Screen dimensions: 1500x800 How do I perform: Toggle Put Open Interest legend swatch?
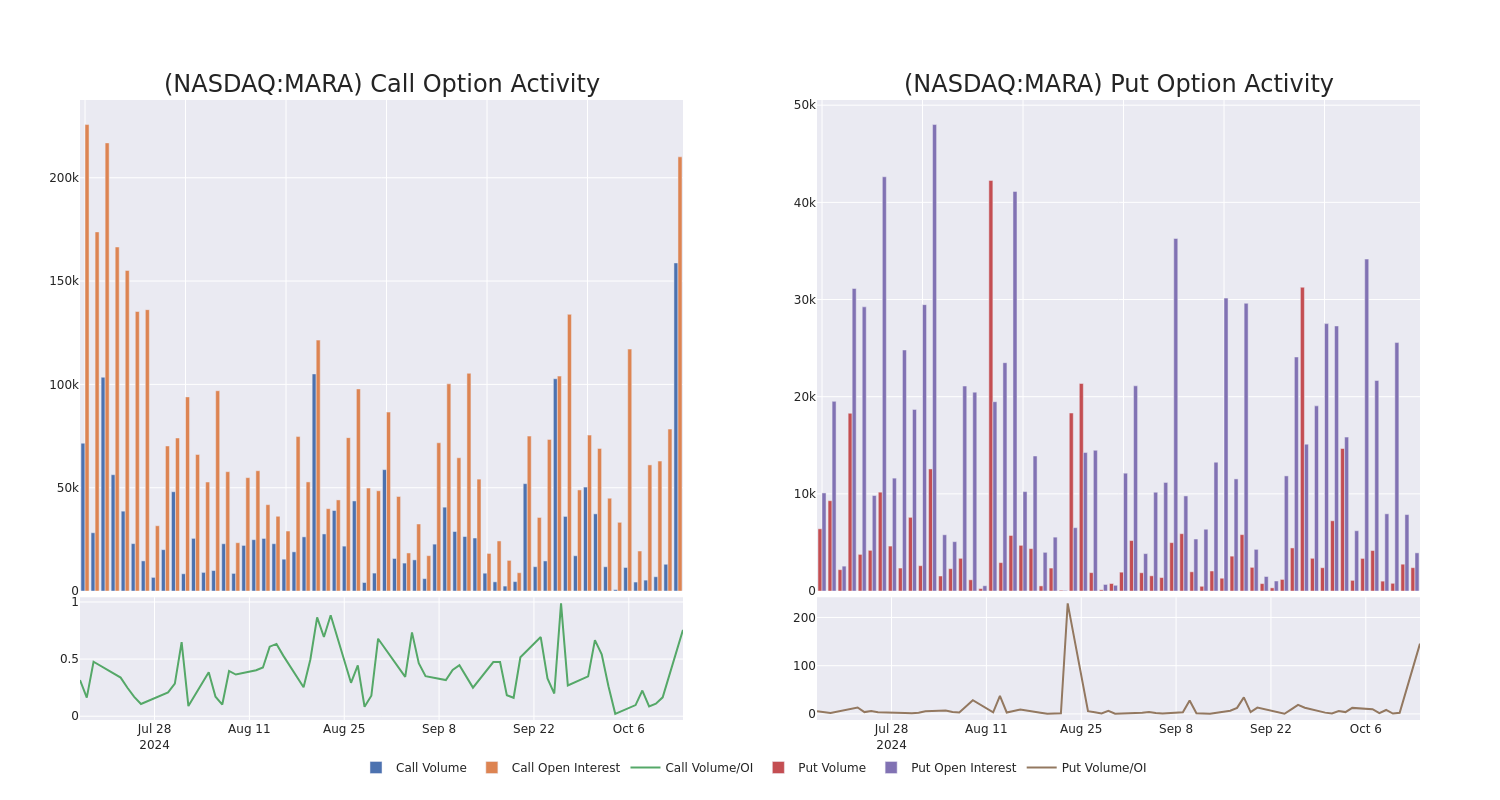click(x=891, y=768)
